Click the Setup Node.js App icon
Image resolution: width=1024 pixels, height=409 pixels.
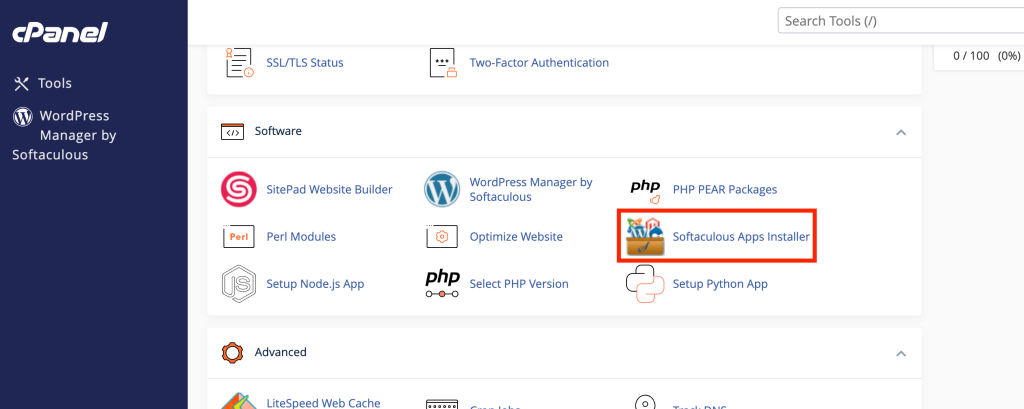[x=239, y=284]
